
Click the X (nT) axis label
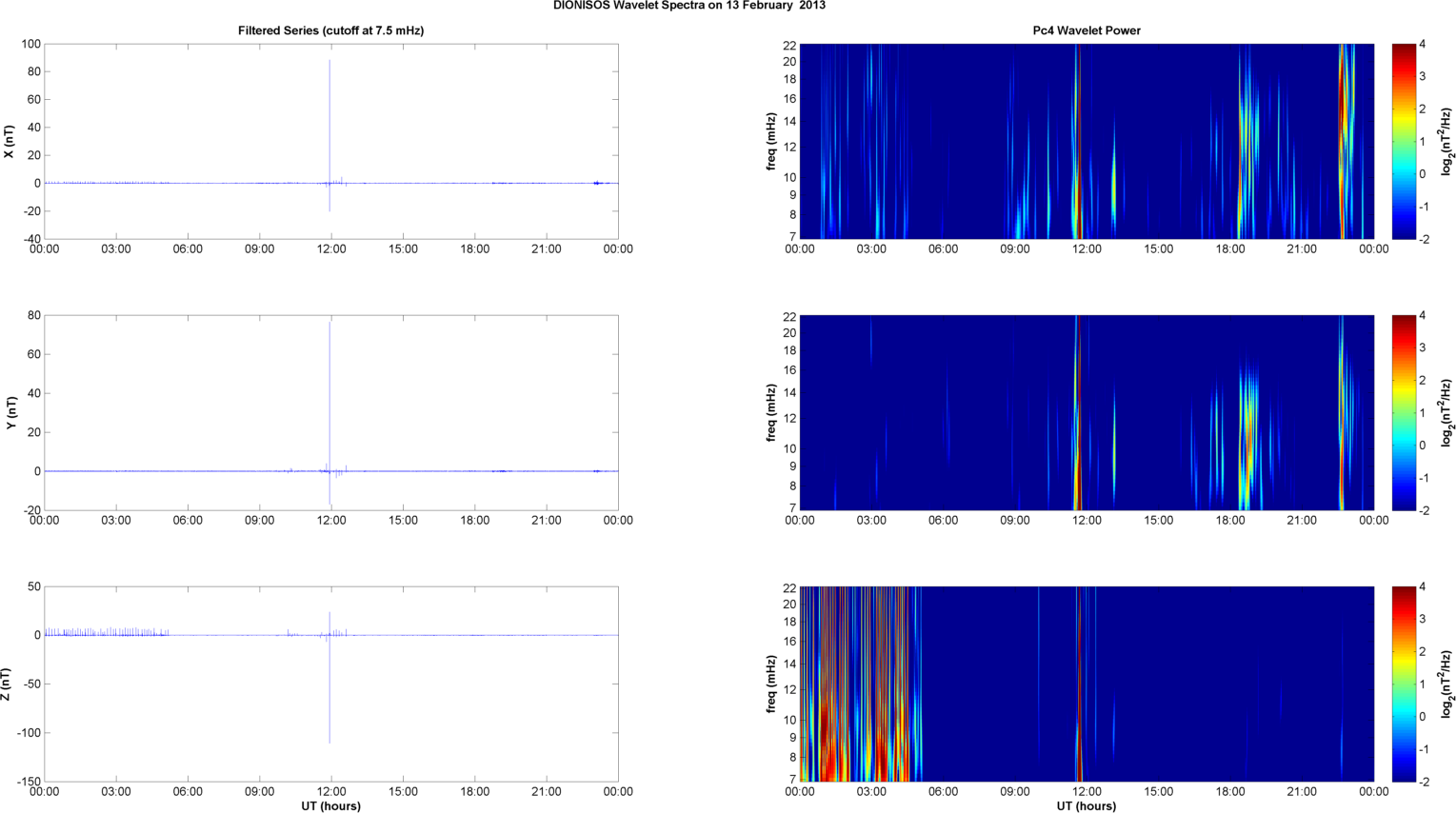coord(10,142)
